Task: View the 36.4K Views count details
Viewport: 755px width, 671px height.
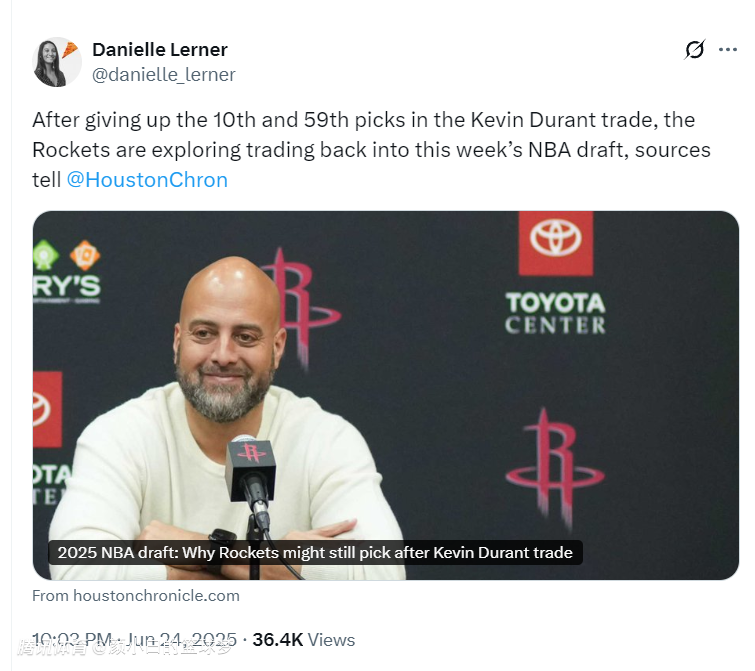Action: 303,640
